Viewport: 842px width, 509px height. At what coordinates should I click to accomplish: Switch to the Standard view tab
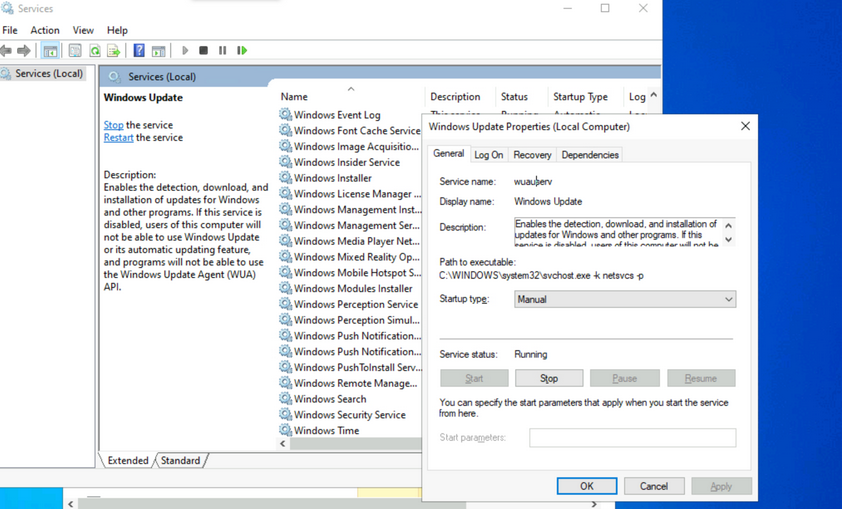tap(180, 460)
